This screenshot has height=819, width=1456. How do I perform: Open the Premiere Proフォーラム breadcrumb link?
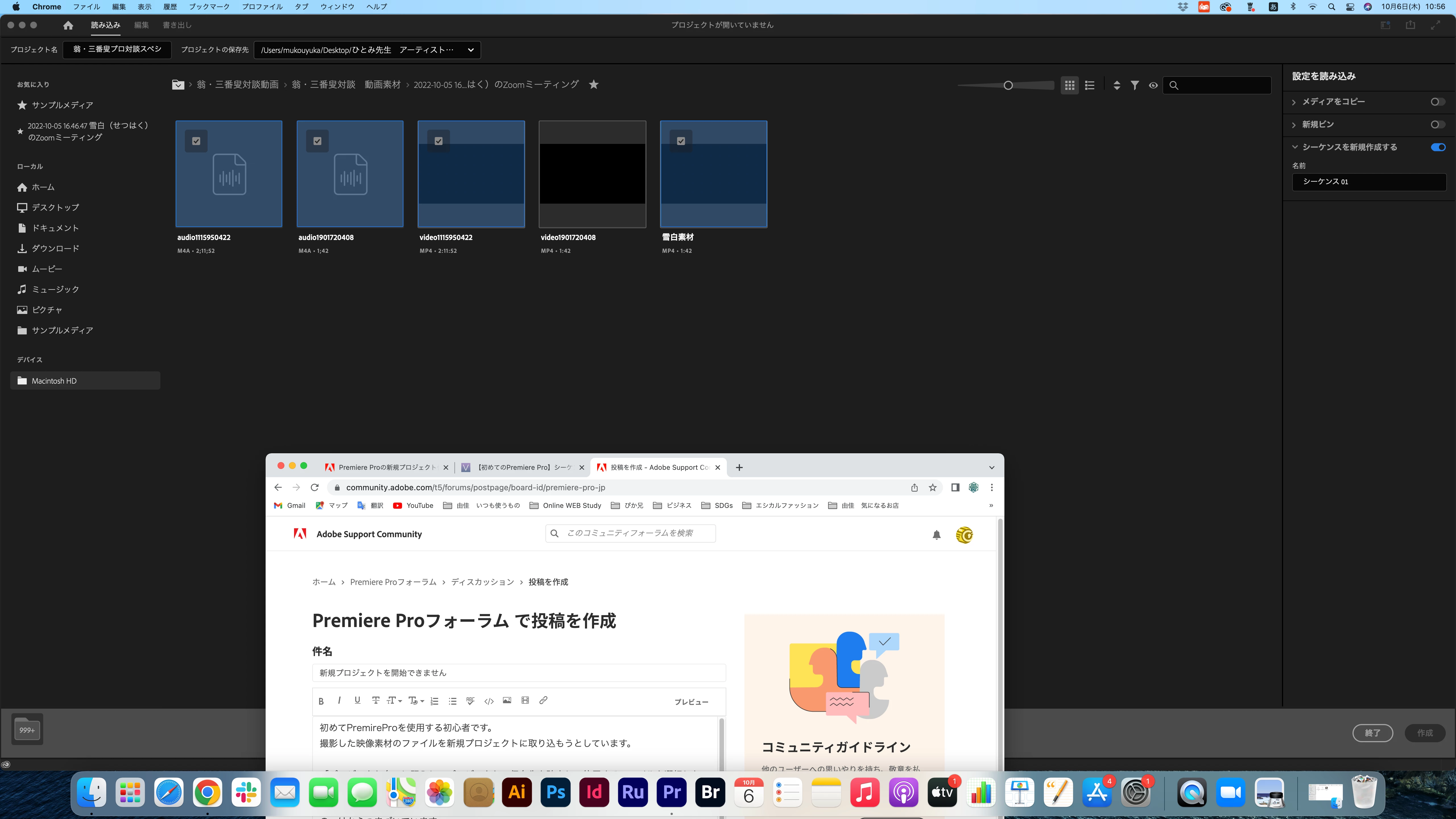click(393, 582)
